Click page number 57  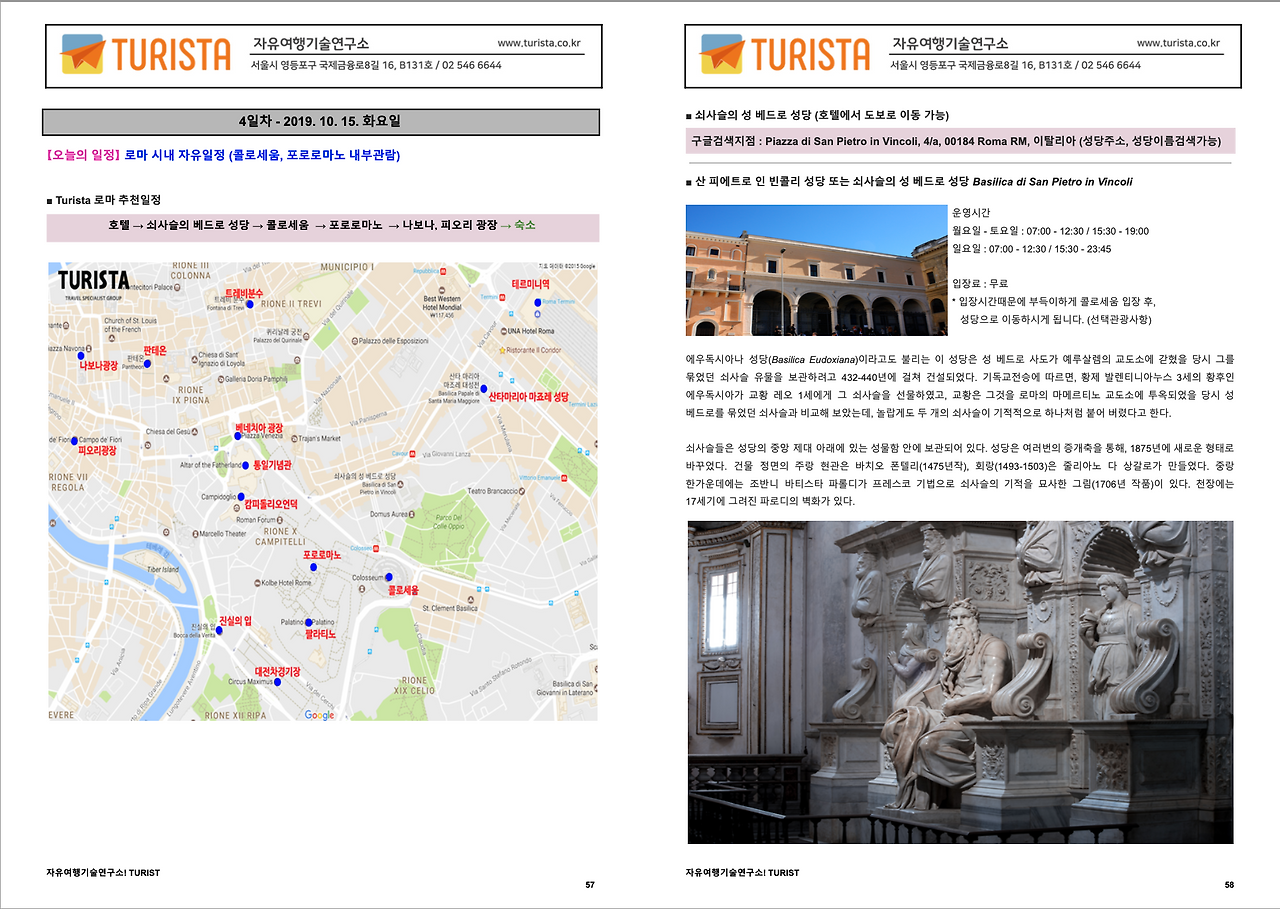click(x=590, y=885)
